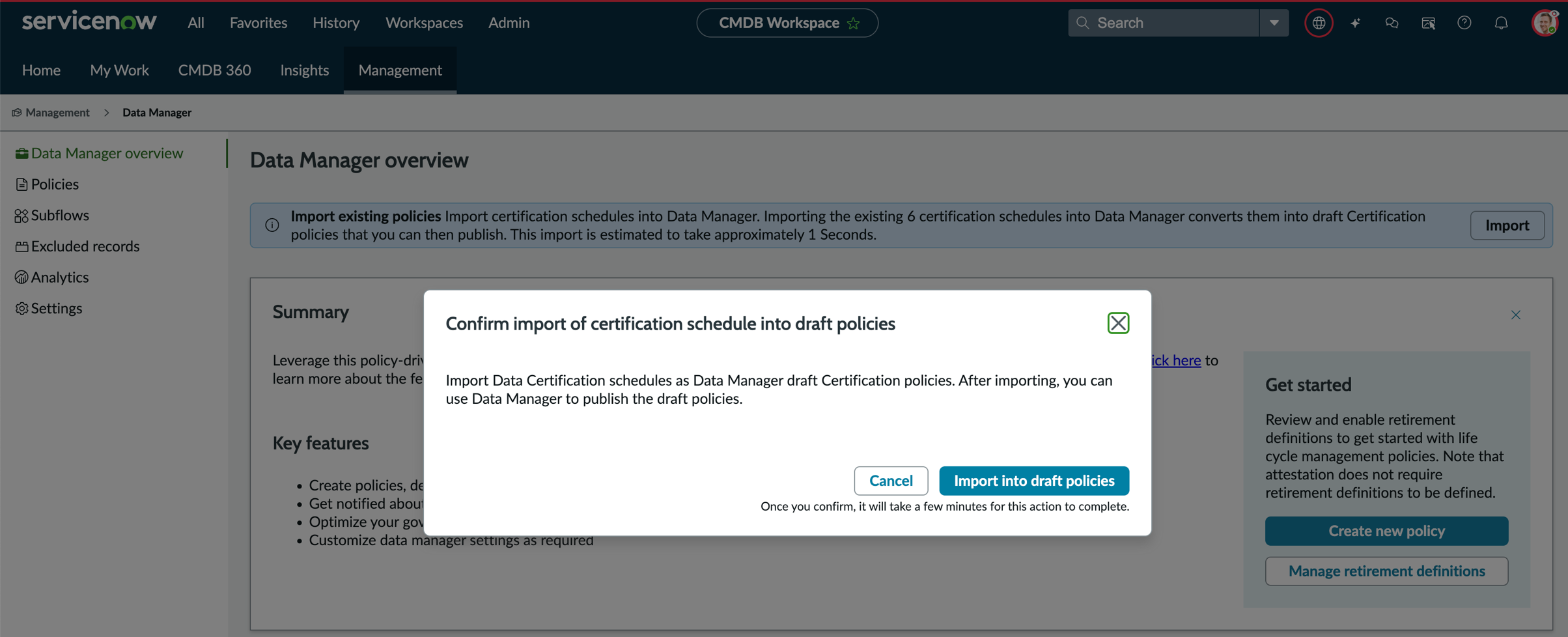Click the Summary heading

point(311,312)
